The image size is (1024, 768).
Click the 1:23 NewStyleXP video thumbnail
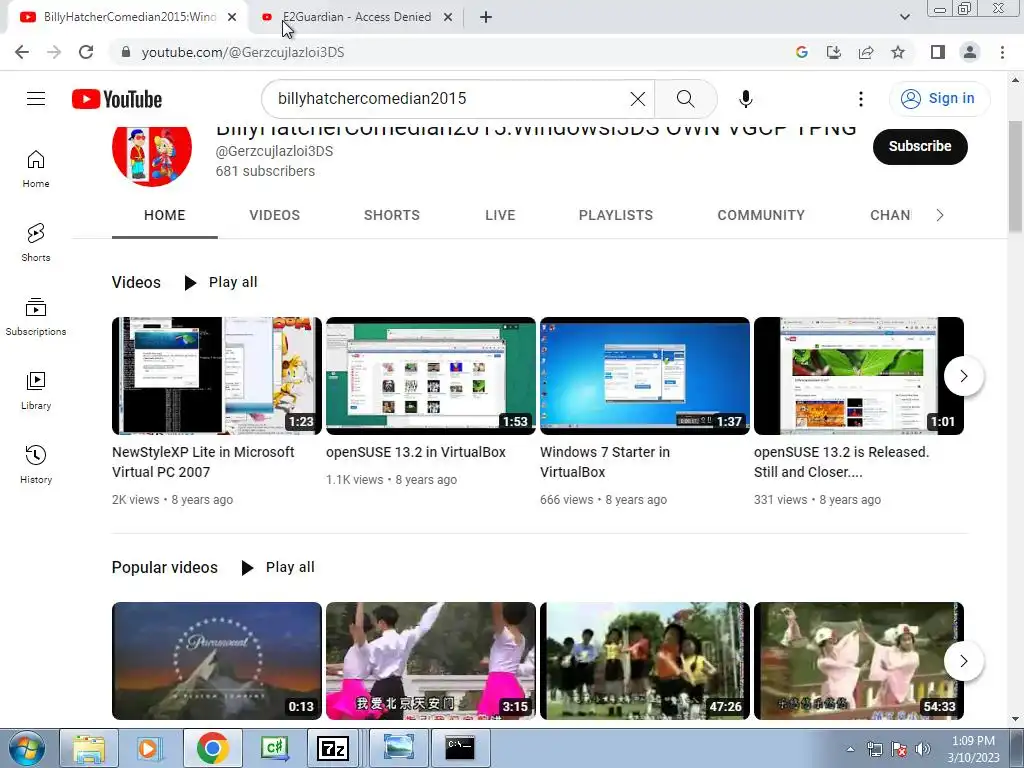217,376
